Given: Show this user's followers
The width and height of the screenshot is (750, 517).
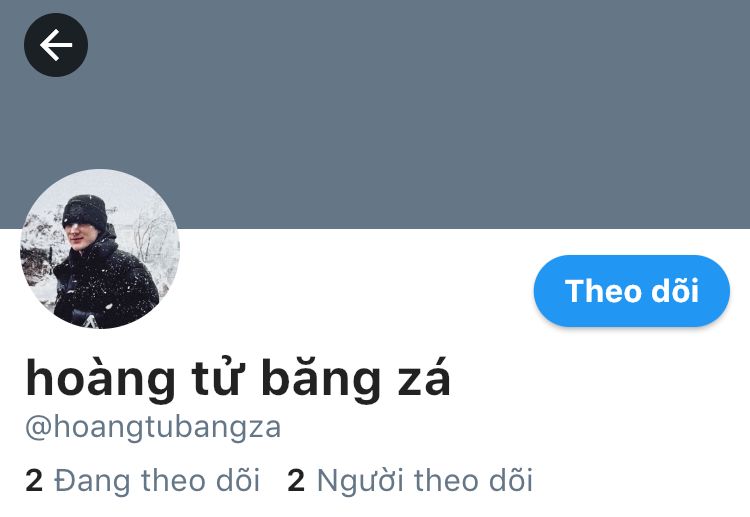Looking at the screenshot, I should tap(410, 480).
